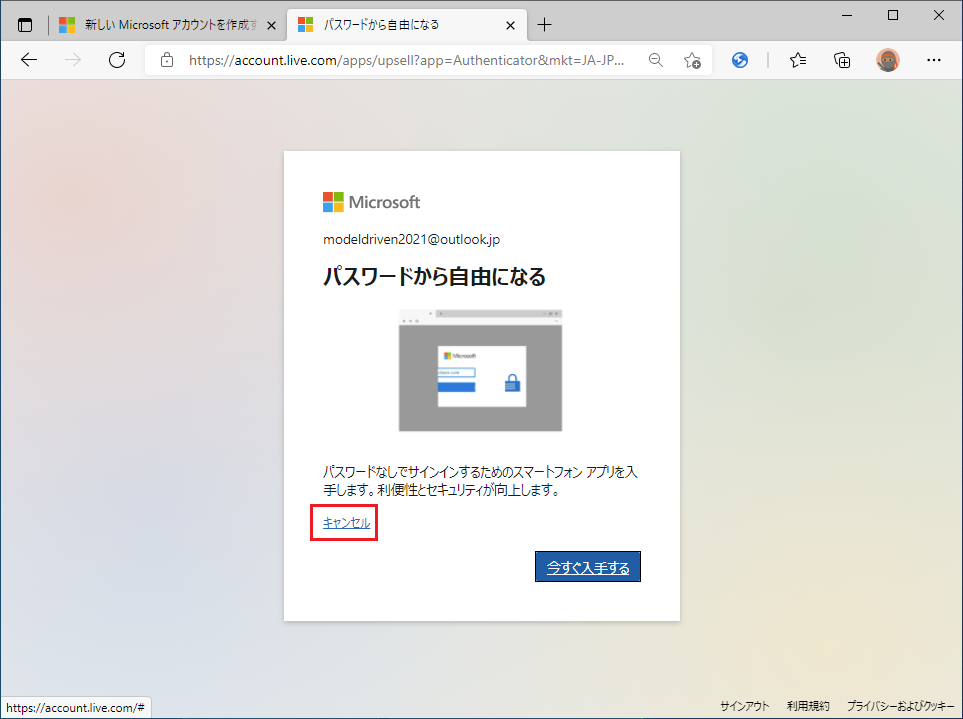Click the password-free sign-in illustration

(480, 370)
